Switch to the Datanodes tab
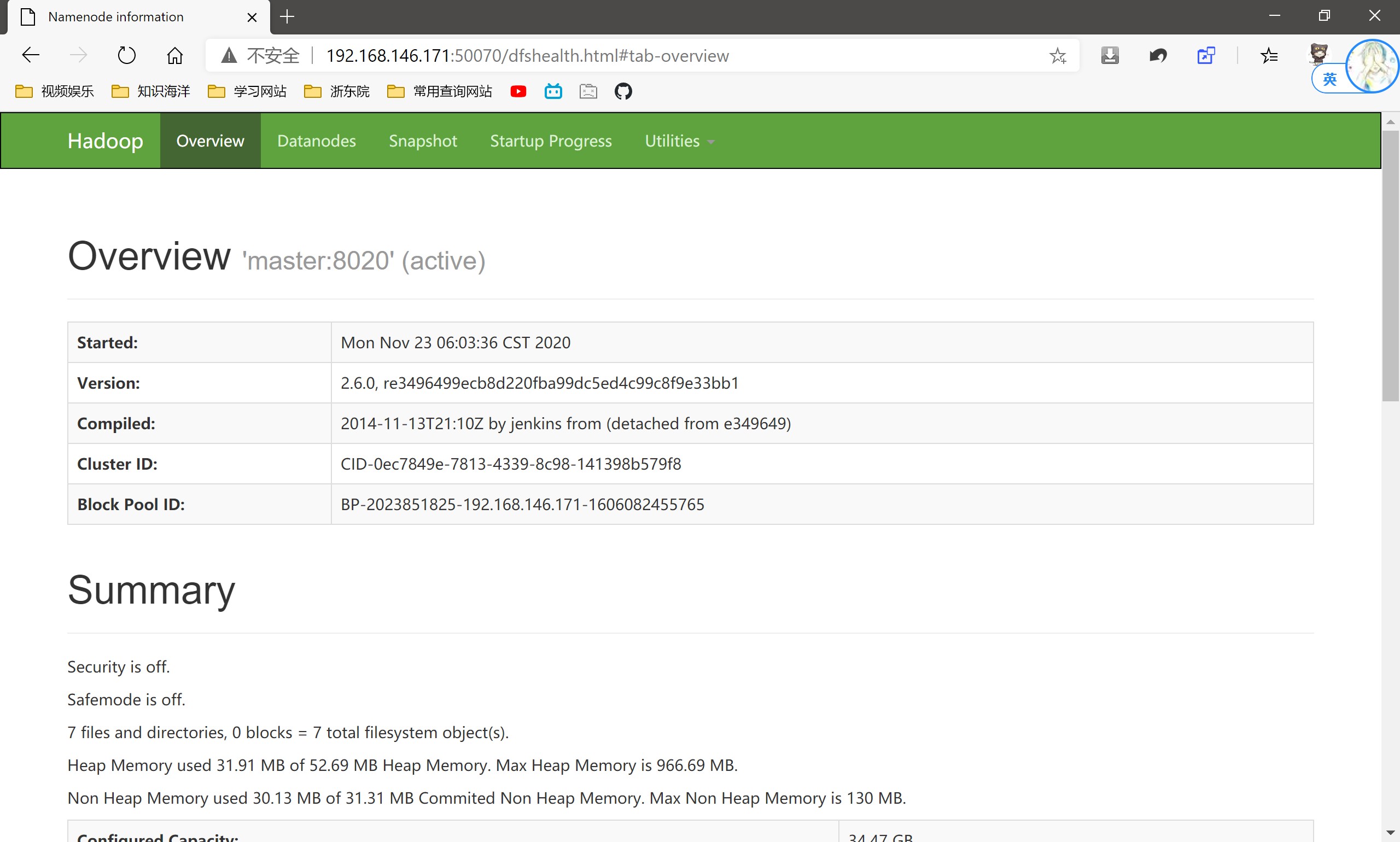 (316, 141)
